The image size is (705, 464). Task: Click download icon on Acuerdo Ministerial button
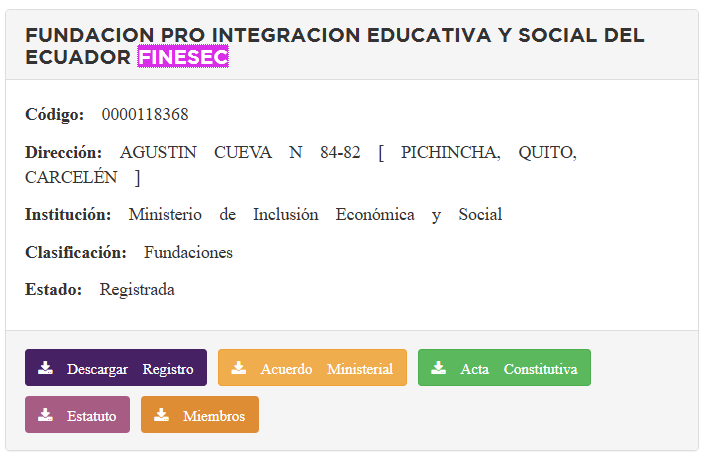point(238,368)
